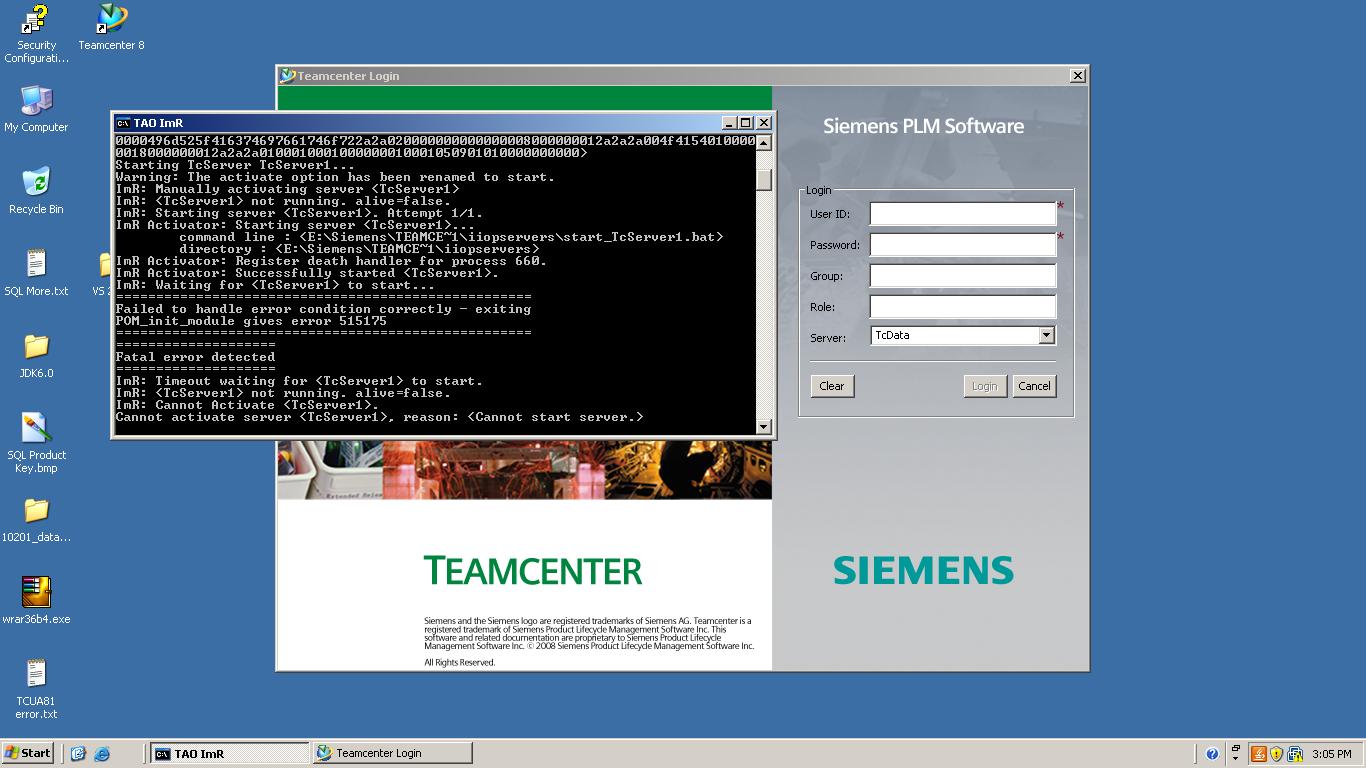The image size is (1366, 768).
Task: Click 'POM_init_module gives error 515175' line
Action: [x=251, y=321]
